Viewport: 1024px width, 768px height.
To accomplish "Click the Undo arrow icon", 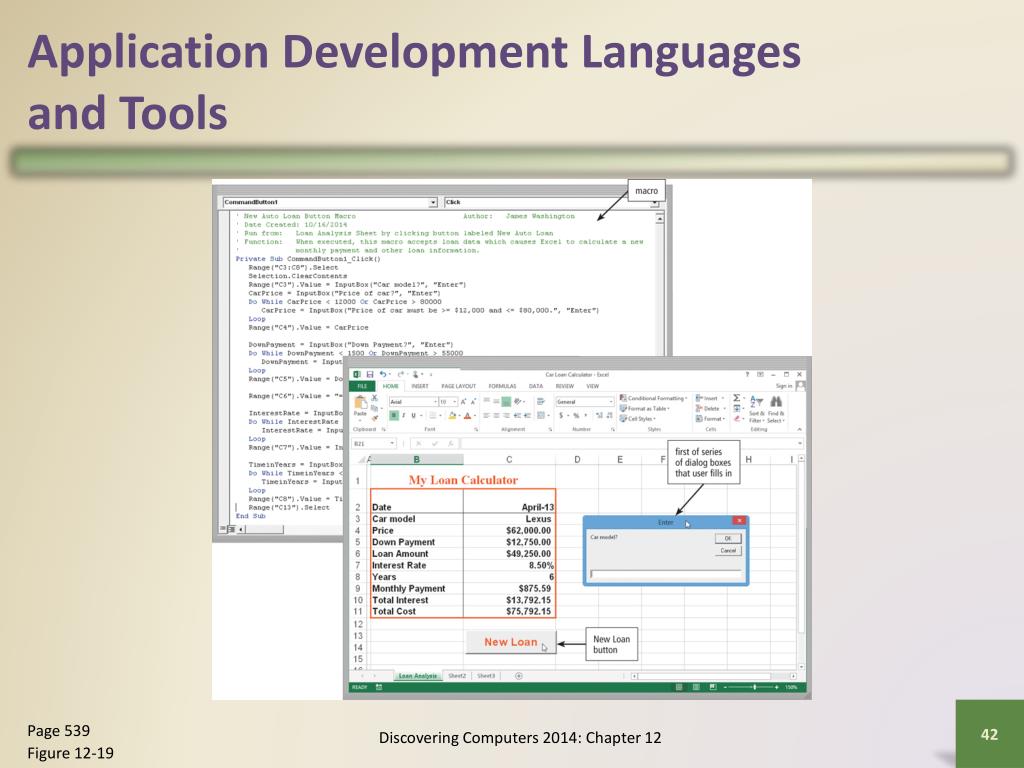I will 383,374.
